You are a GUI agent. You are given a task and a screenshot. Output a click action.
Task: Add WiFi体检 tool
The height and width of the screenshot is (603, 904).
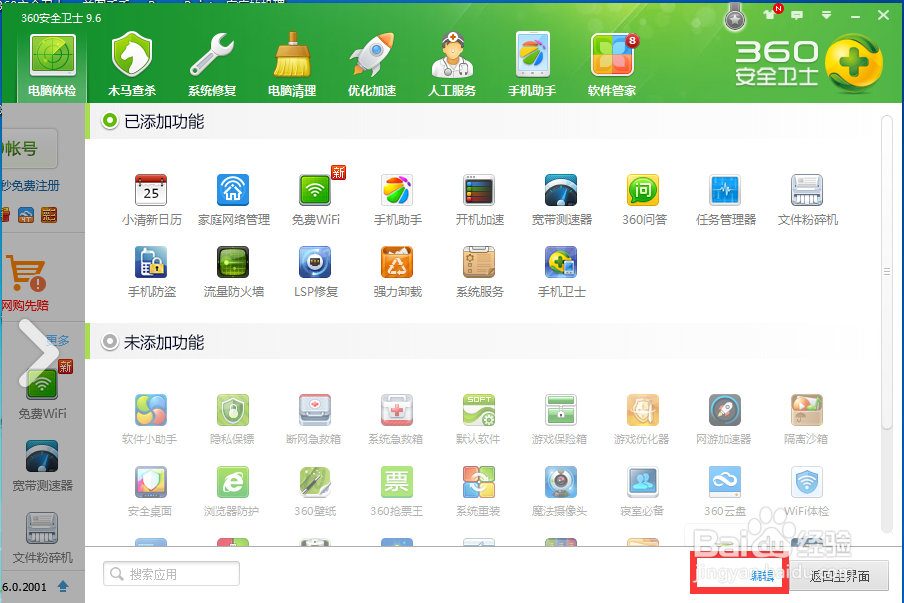[x=807, y=491]
